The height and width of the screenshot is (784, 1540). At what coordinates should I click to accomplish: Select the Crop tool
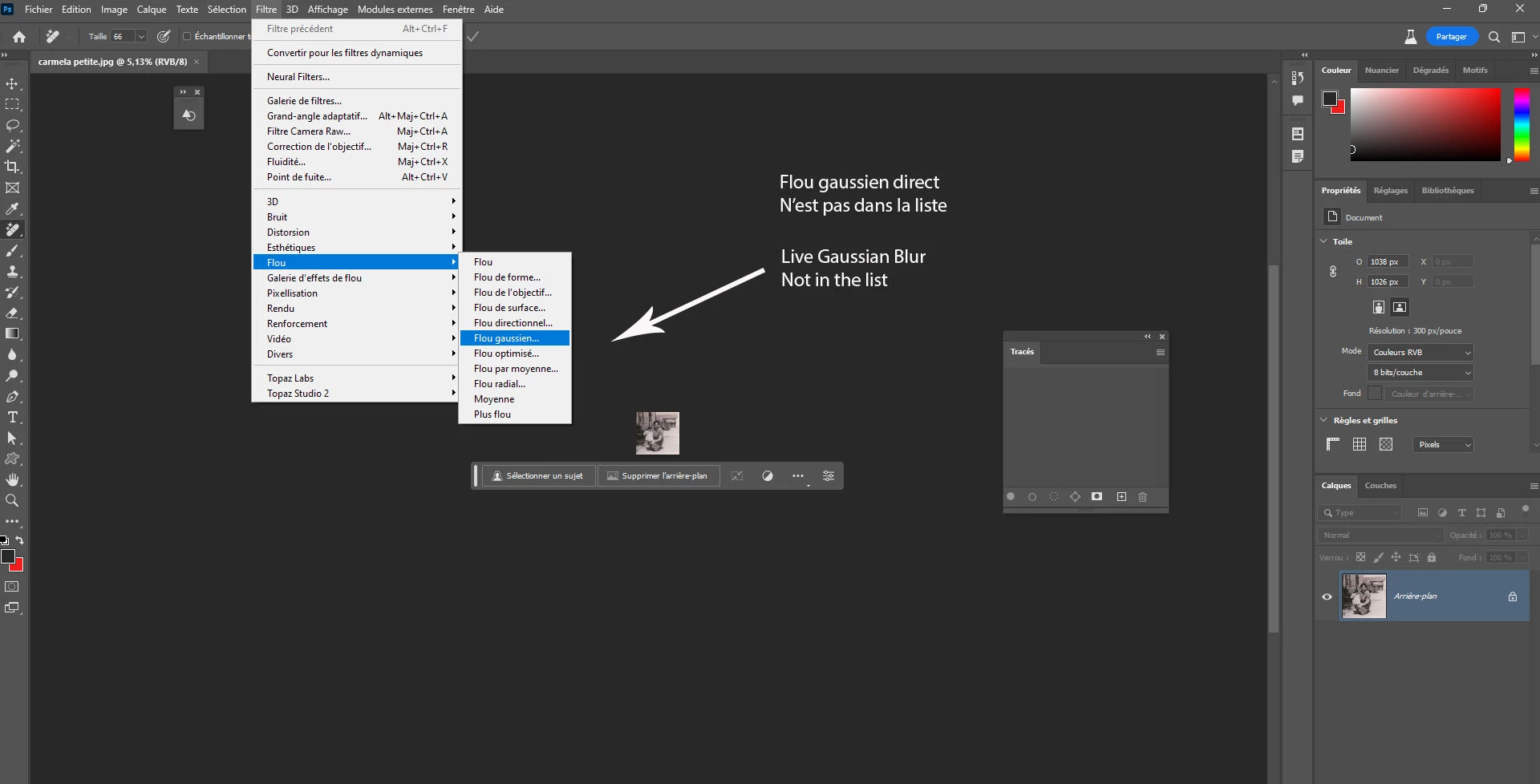[x=12, y=167]
